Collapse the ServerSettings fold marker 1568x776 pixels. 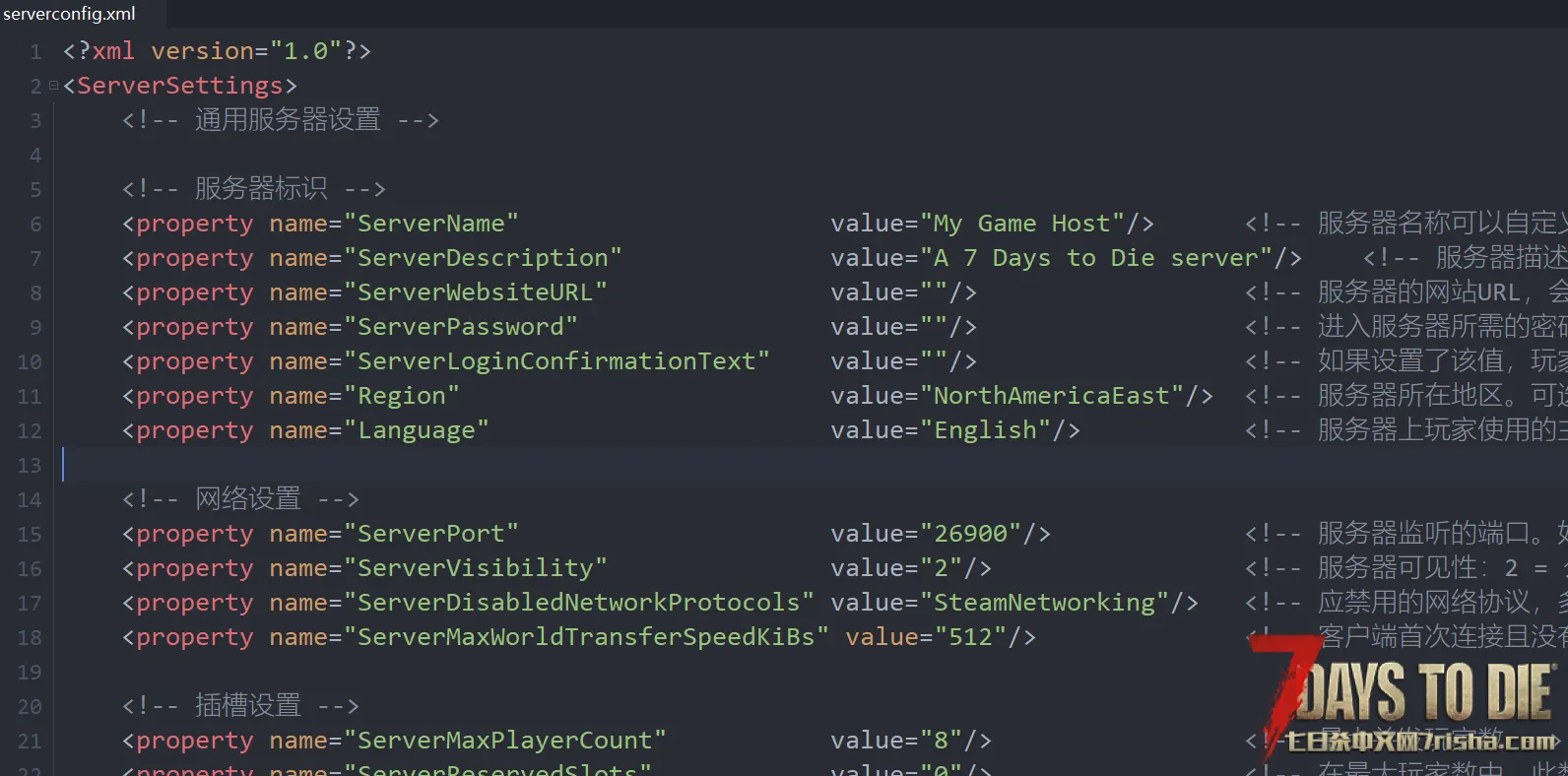point(53,86)
